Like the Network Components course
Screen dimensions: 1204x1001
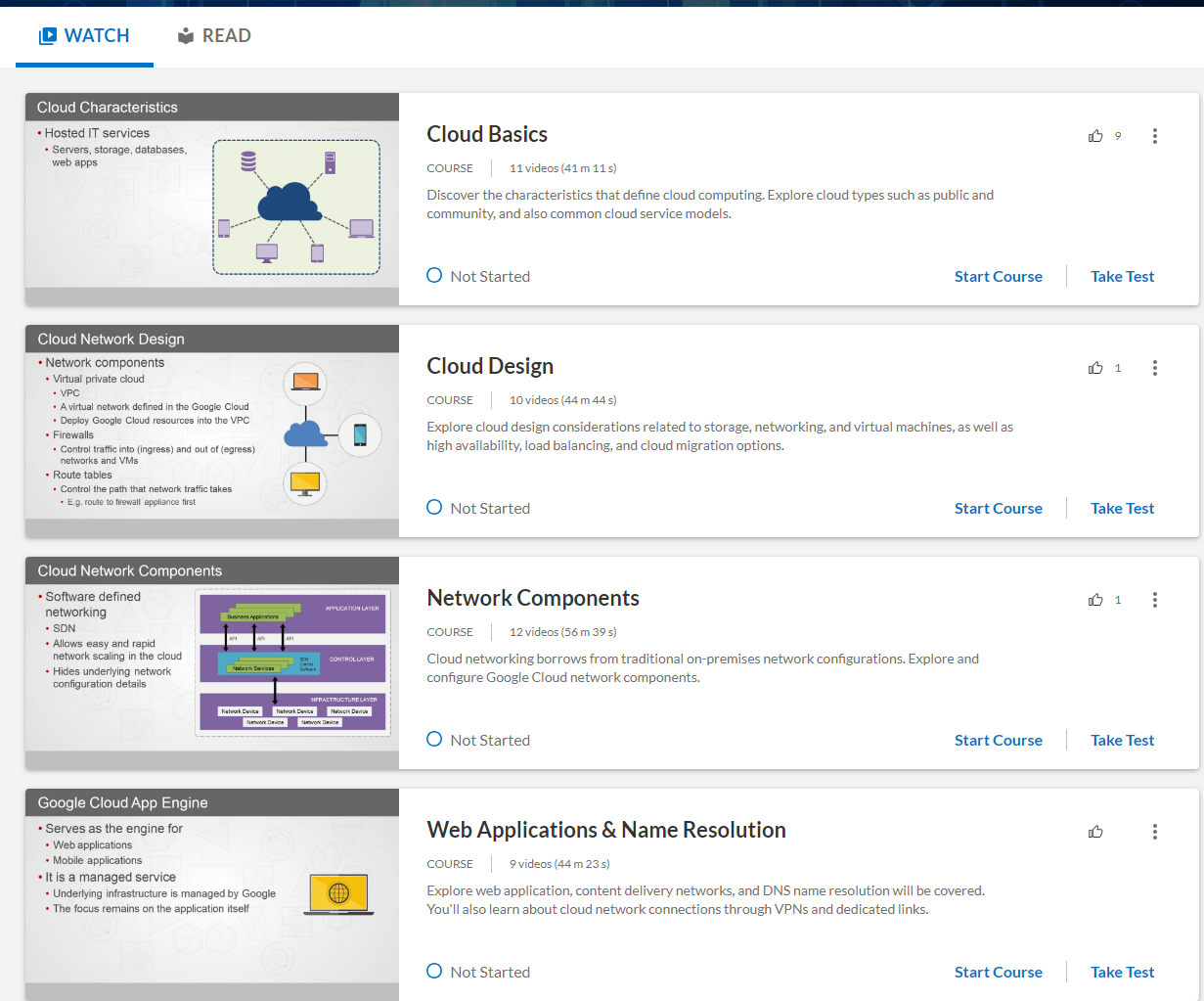[1095, 600]
